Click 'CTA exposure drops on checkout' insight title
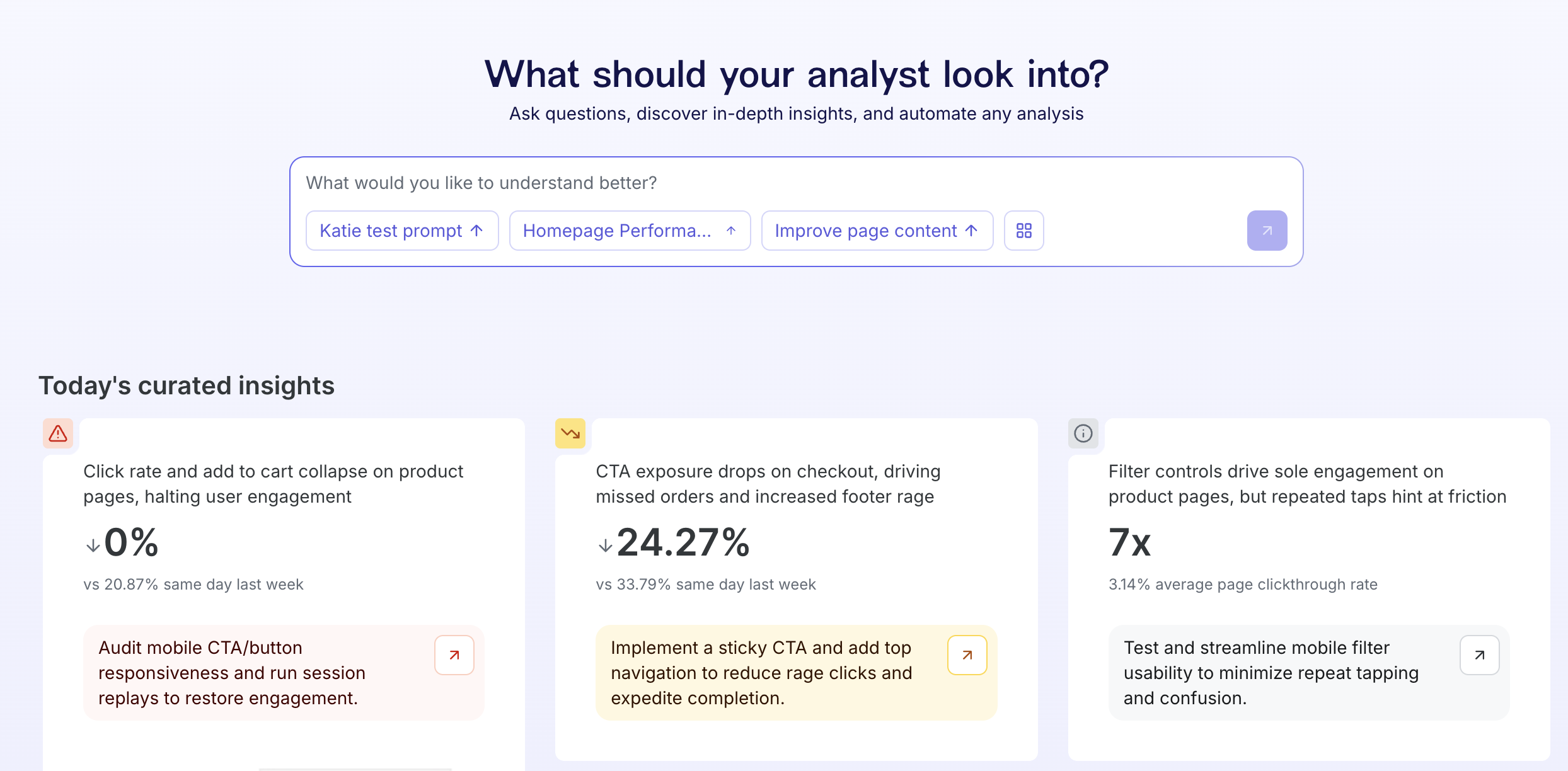Viewport: 1568px width, 771px height. (x=768, y=484)
